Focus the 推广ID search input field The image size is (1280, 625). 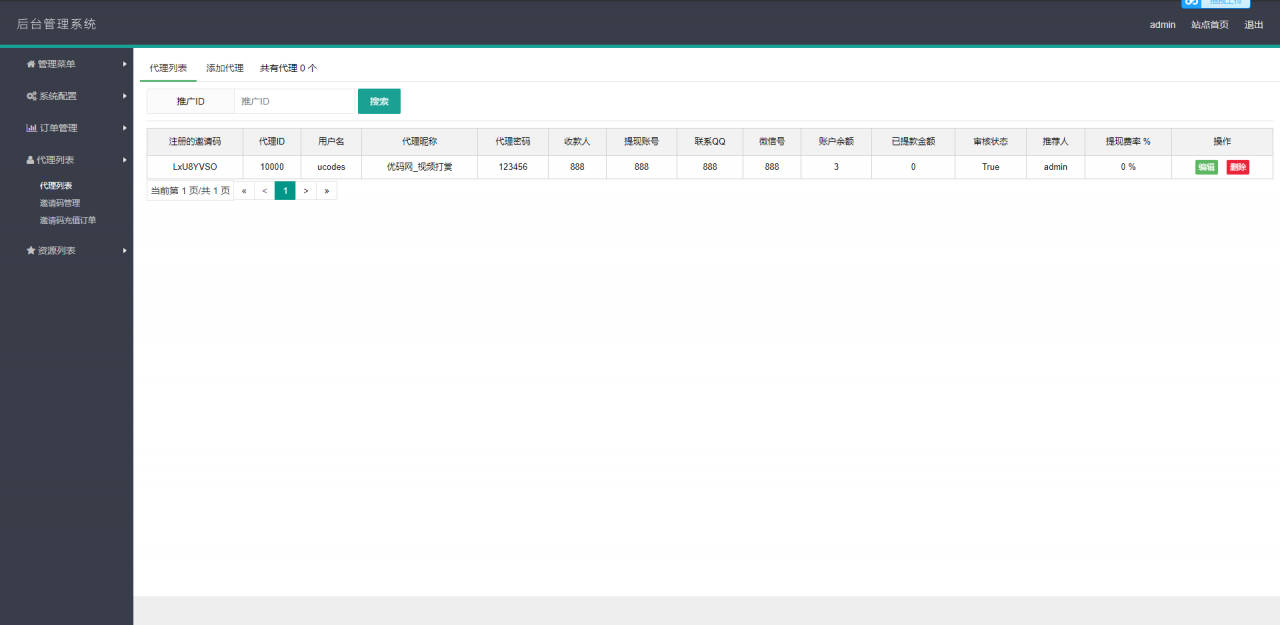pyautogui.click(x=295, y=101)
